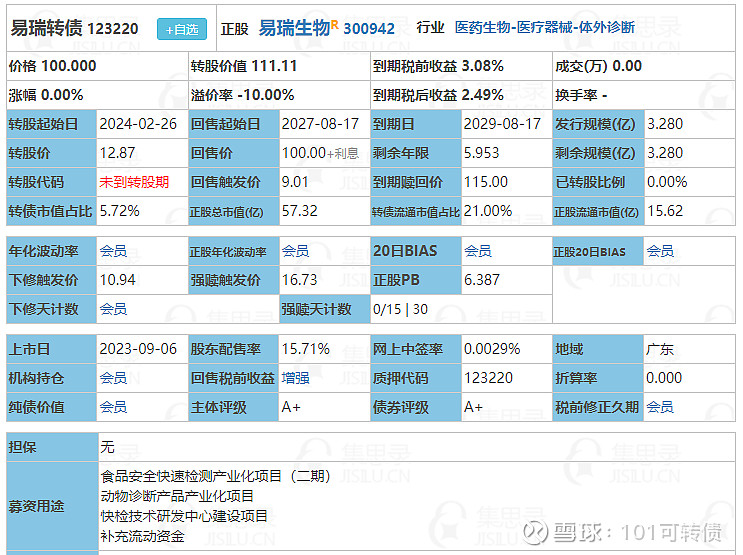Click the 换手率 - value
743x555 pixels.
(605, 95)
